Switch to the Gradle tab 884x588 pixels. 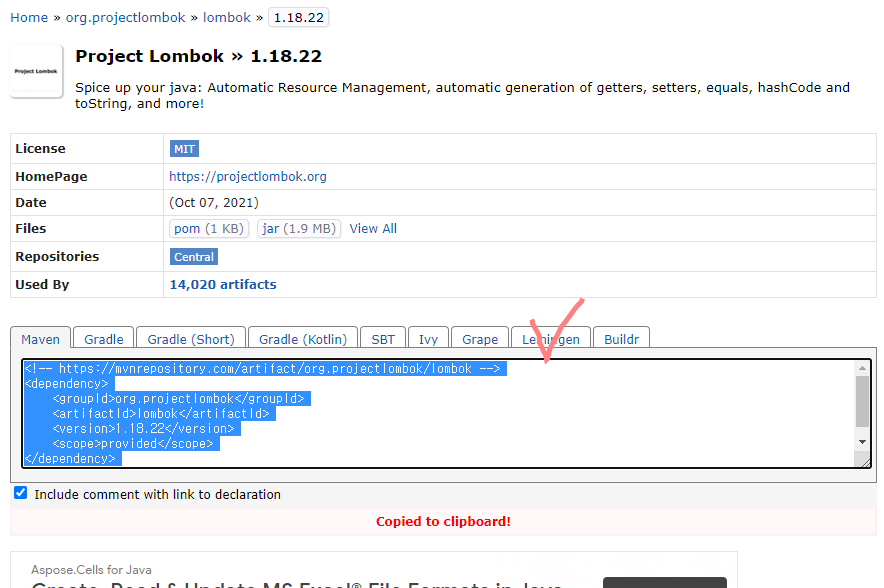pyautogui.click(x=104, y=339)
